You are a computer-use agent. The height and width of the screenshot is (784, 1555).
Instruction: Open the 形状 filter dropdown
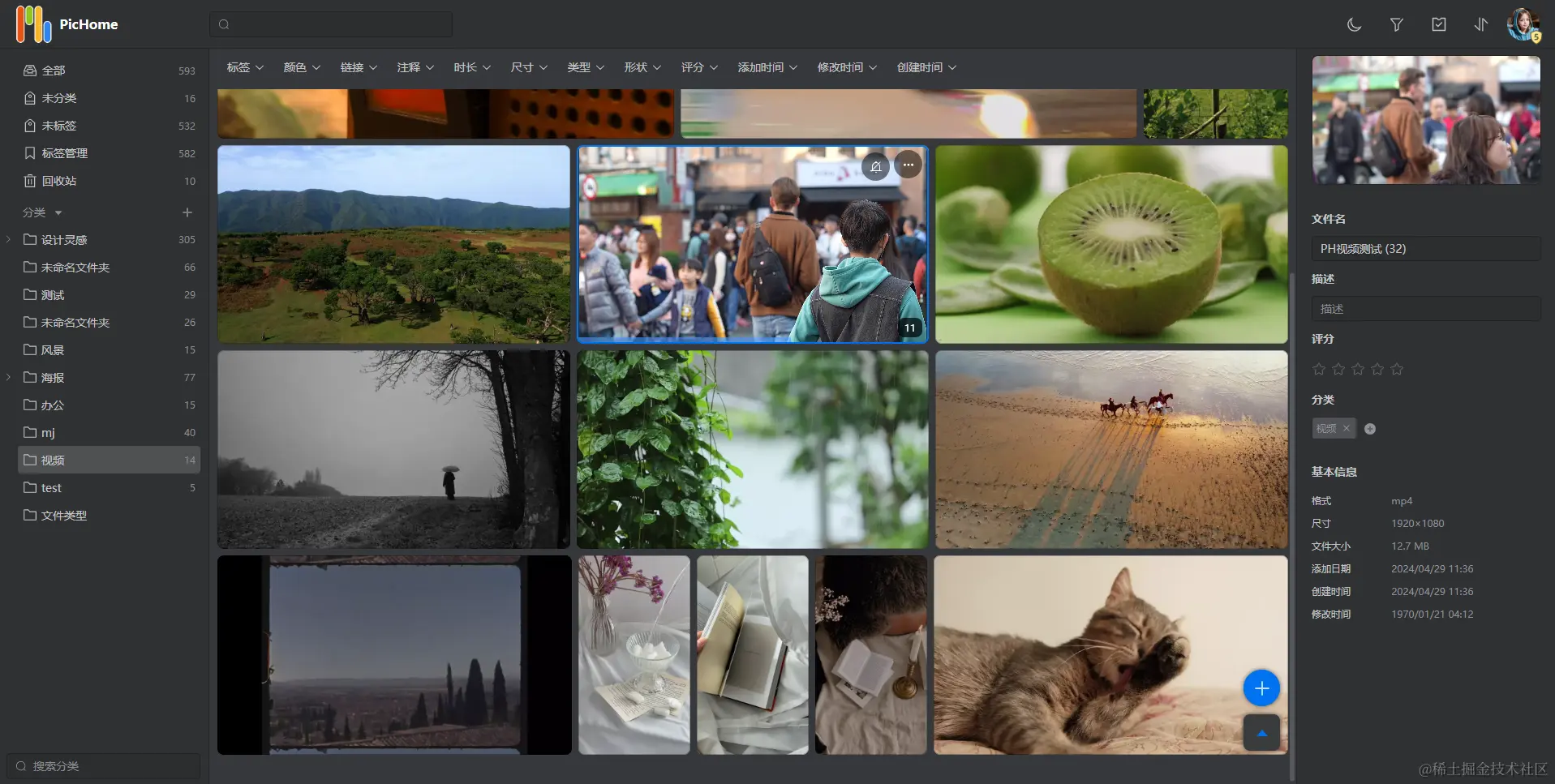642,67
